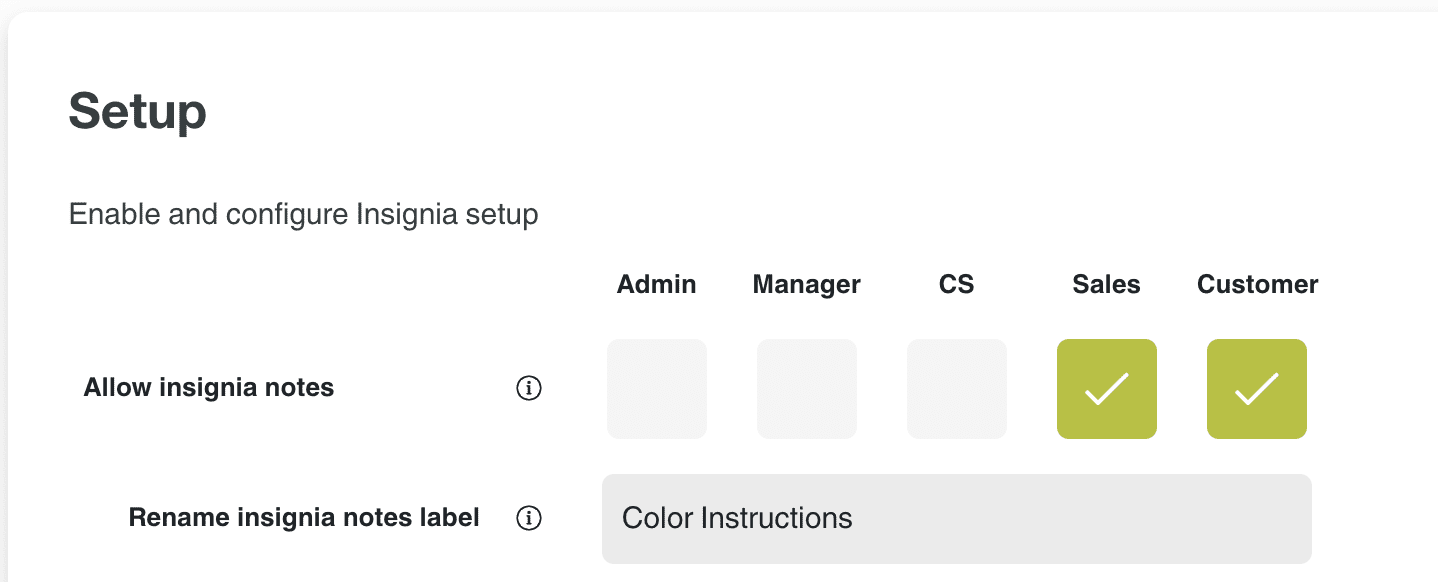
Task: Click the 'Color Instructions' text in field
Action: point(737,518)
